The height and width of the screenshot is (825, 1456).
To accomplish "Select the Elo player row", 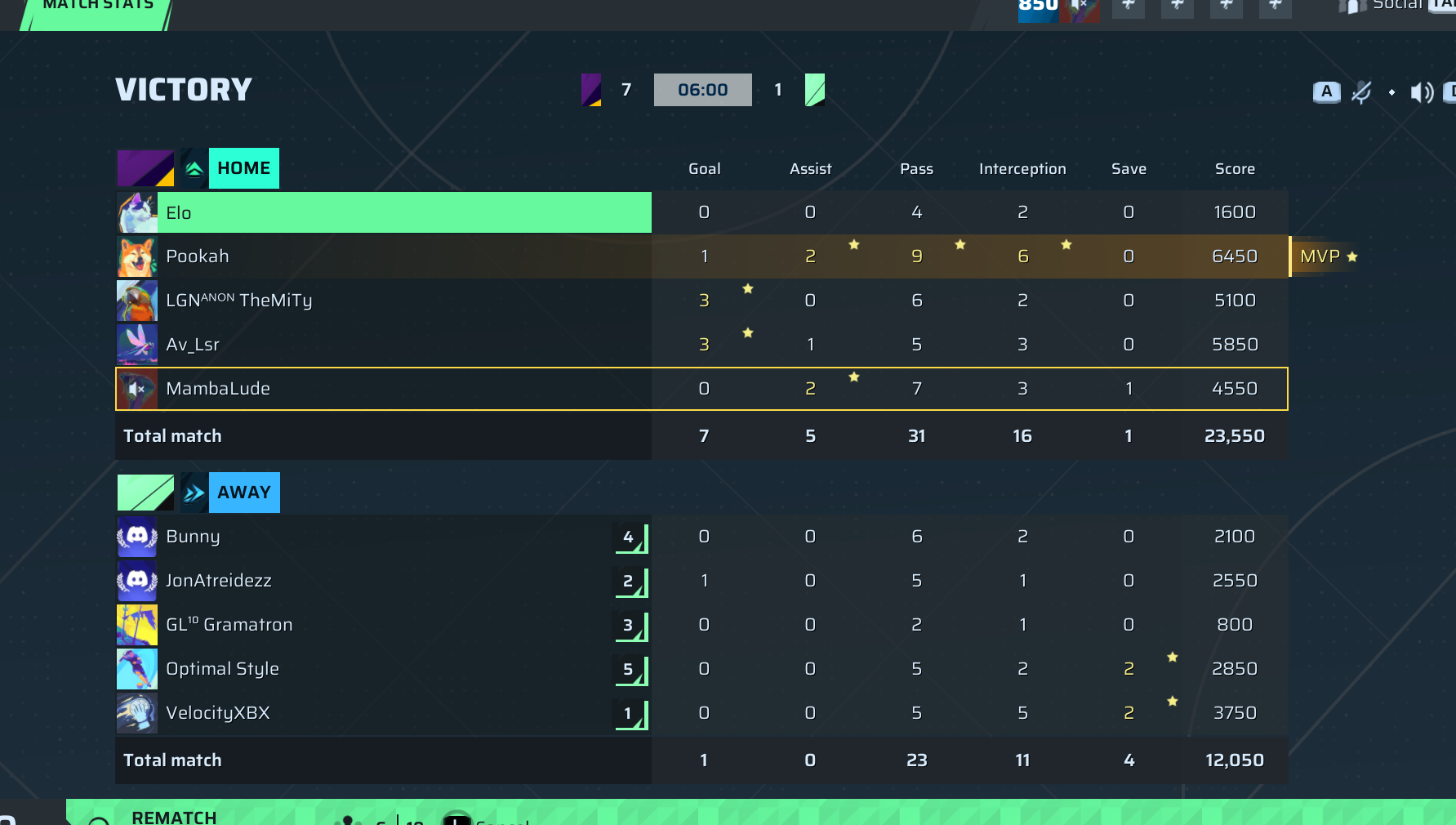I will click(x=702, y=212).
